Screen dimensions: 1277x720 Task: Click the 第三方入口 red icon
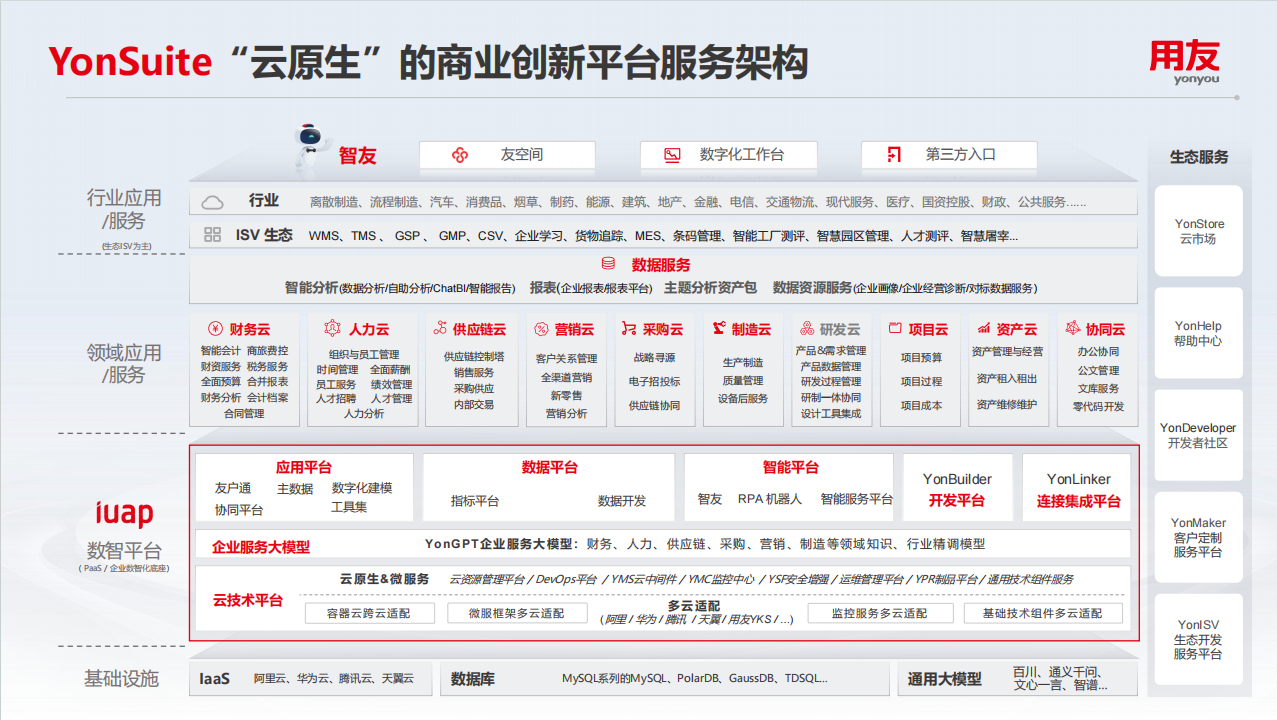pos(894,155)
